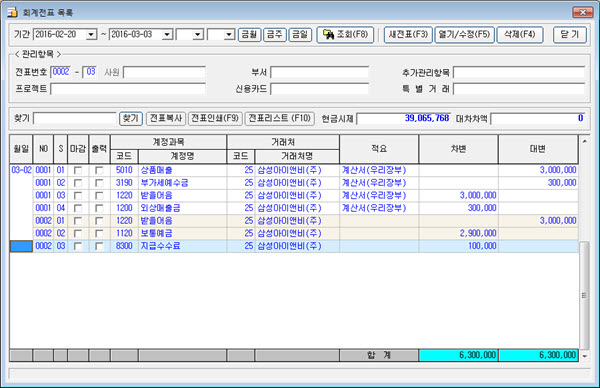Toggle the 출력 checkbox on row 0002 01
600x388 pixels.
click(x=99, y=221)
